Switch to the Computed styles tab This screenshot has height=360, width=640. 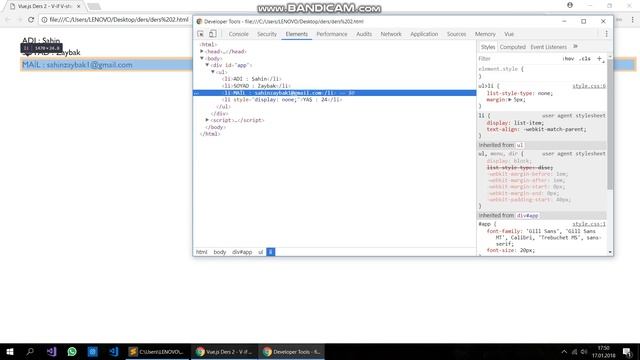pyautogui.click(x=513, y=47)
